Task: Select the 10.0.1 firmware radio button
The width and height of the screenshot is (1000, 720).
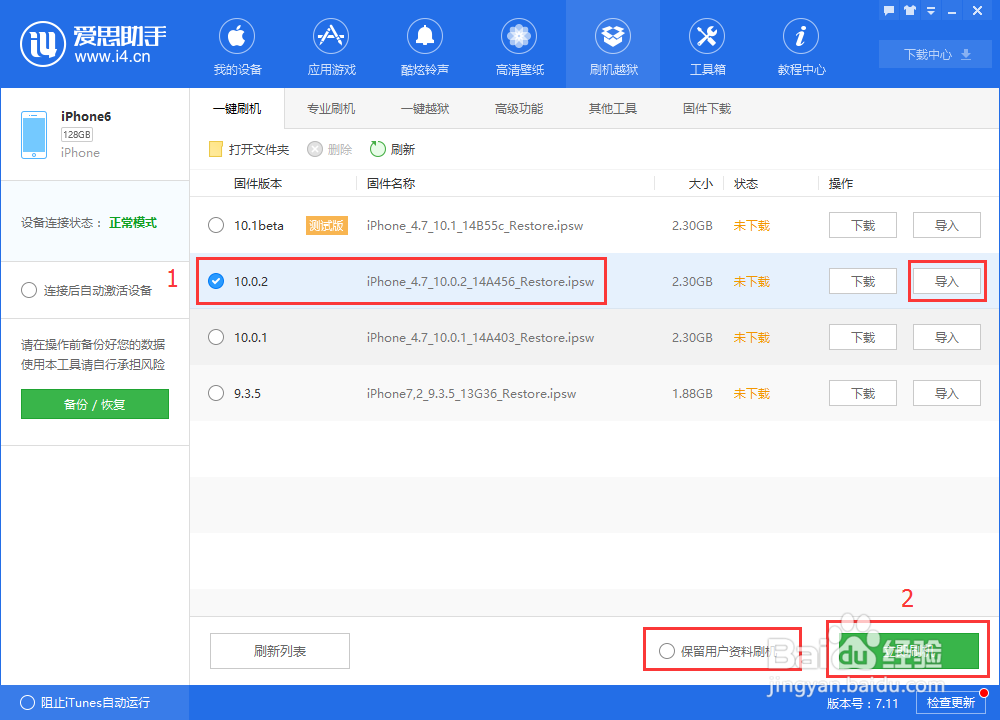Action: pyautogui.click(x=216, y=337)
